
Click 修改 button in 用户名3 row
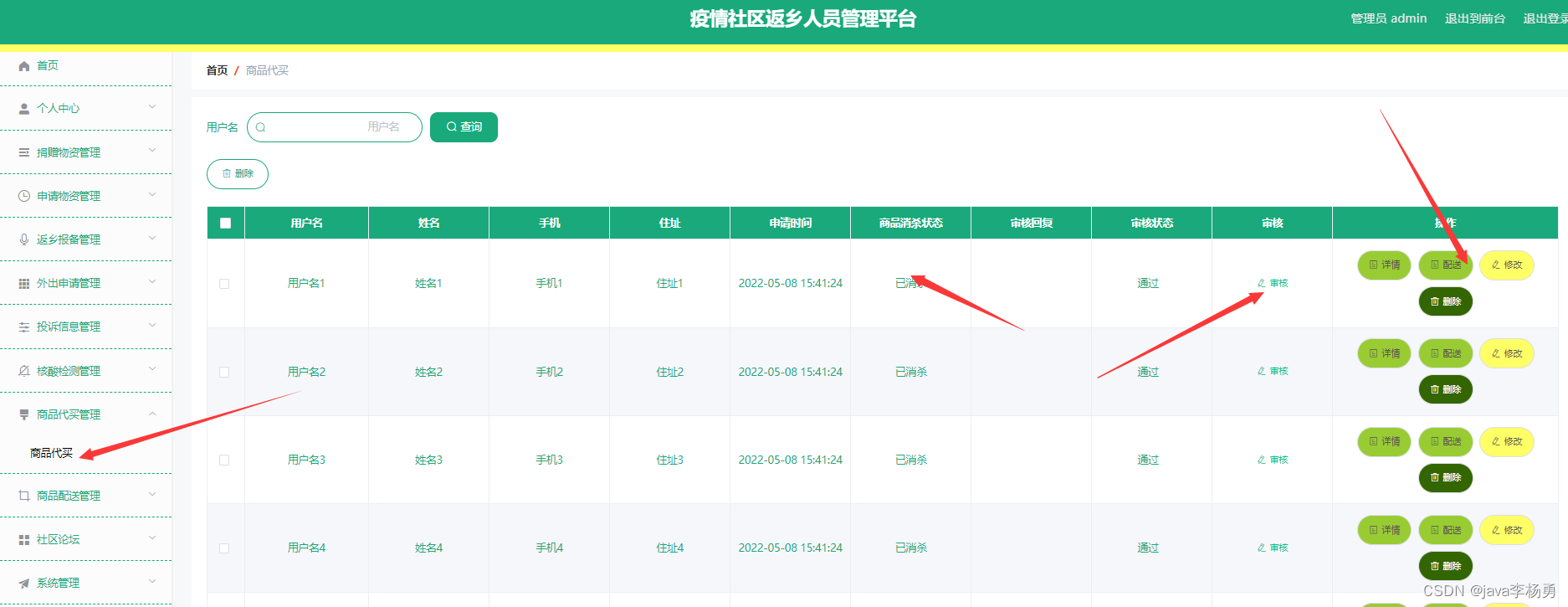tap(1507, 441)
